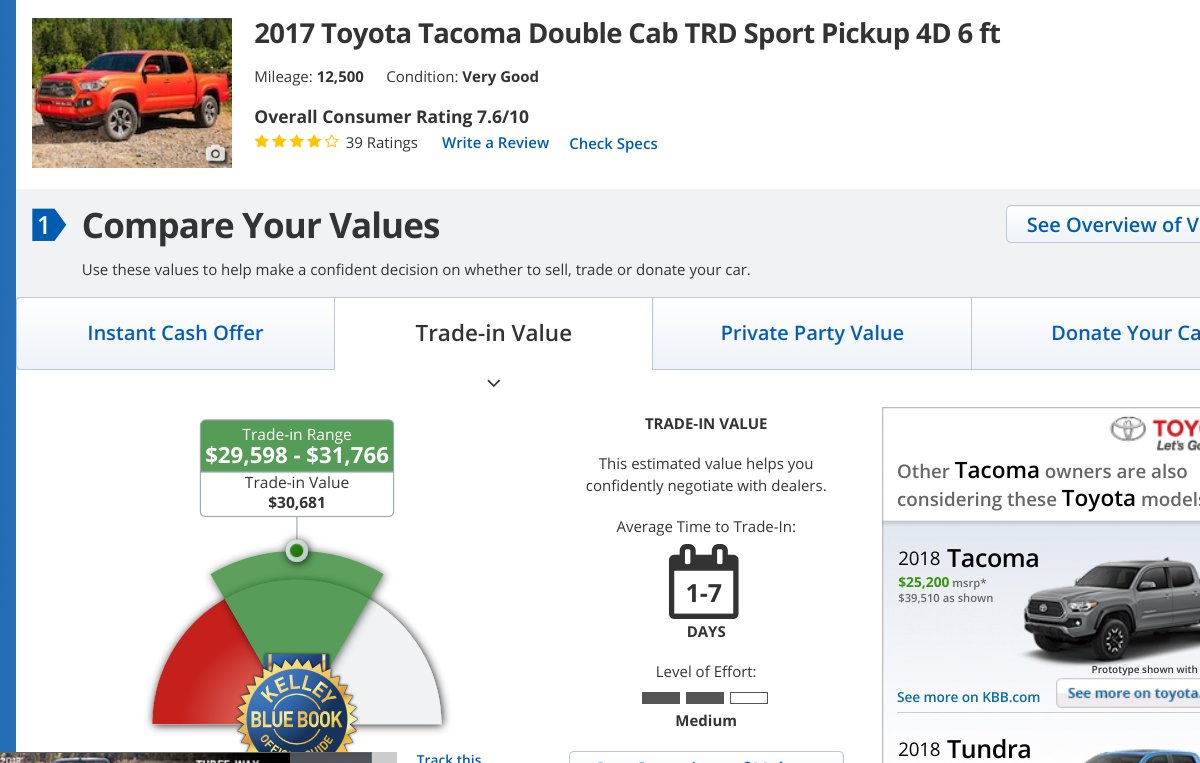Click the orange Tacoma vehicle thumbnail
1200x763 pixels.
tap(132, 93)
